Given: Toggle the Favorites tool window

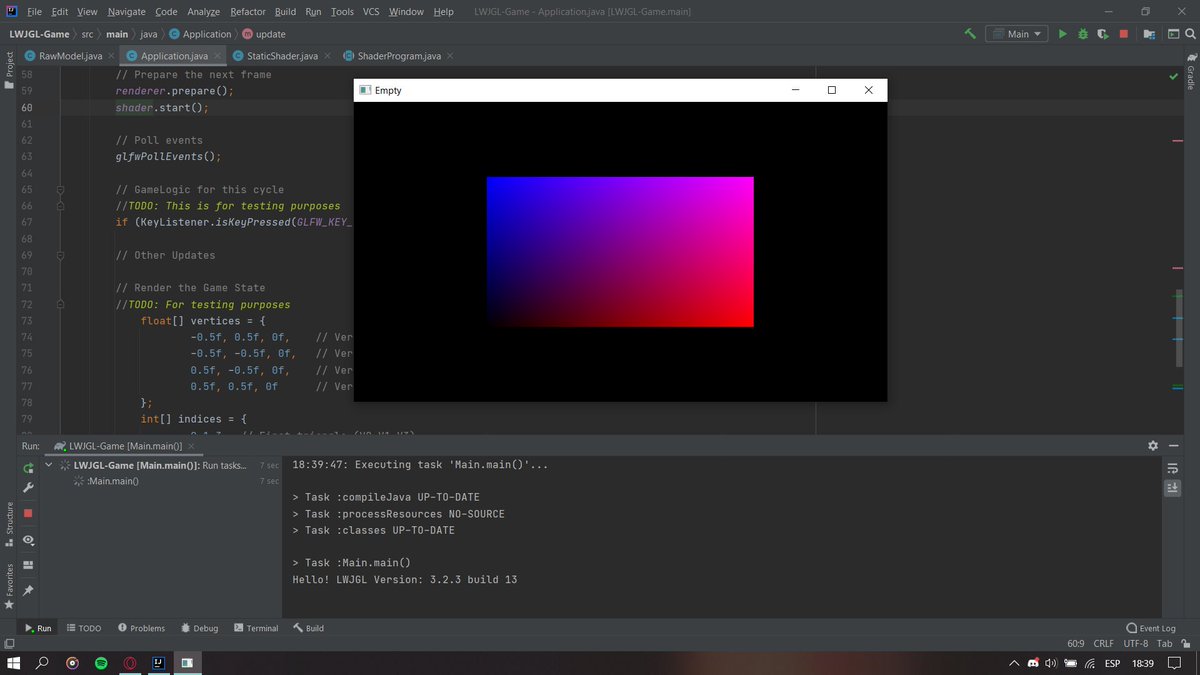Looking at the screenshot, I should [9, 585].
